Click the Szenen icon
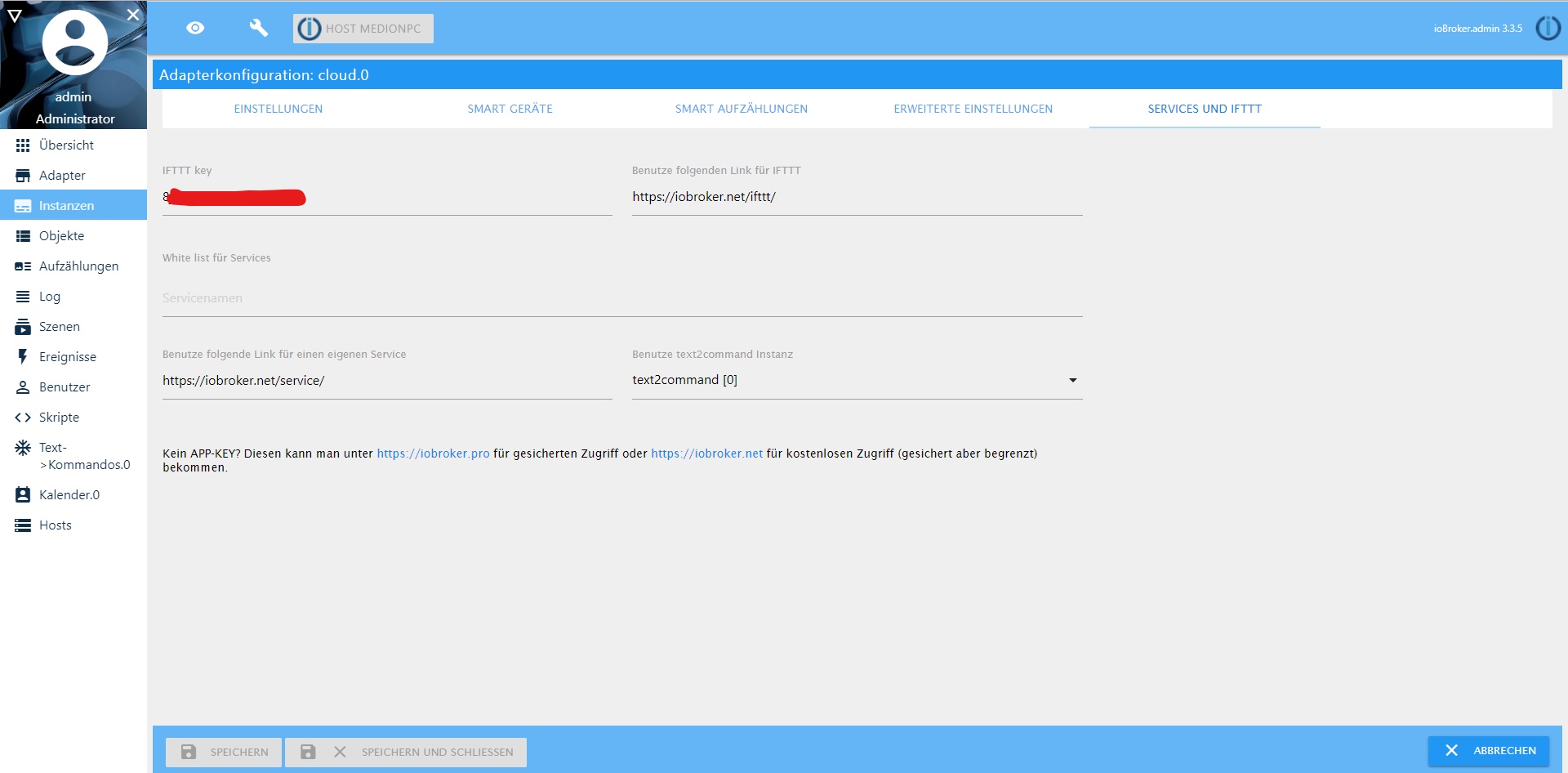Viewport: 1568px width, 773px height. [x=23, y=327]
